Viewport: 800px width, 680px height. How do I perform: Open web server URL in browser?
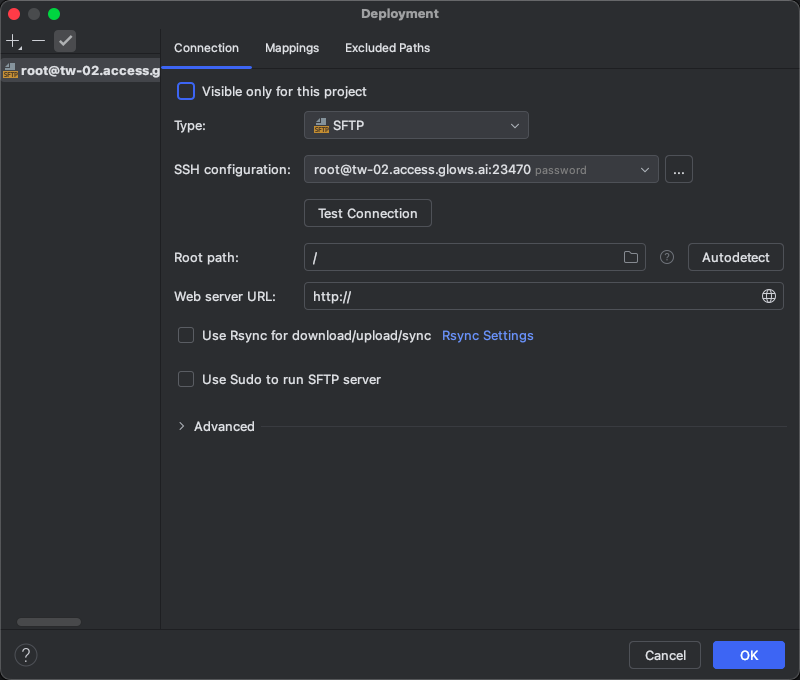click(x=768, y=296)
